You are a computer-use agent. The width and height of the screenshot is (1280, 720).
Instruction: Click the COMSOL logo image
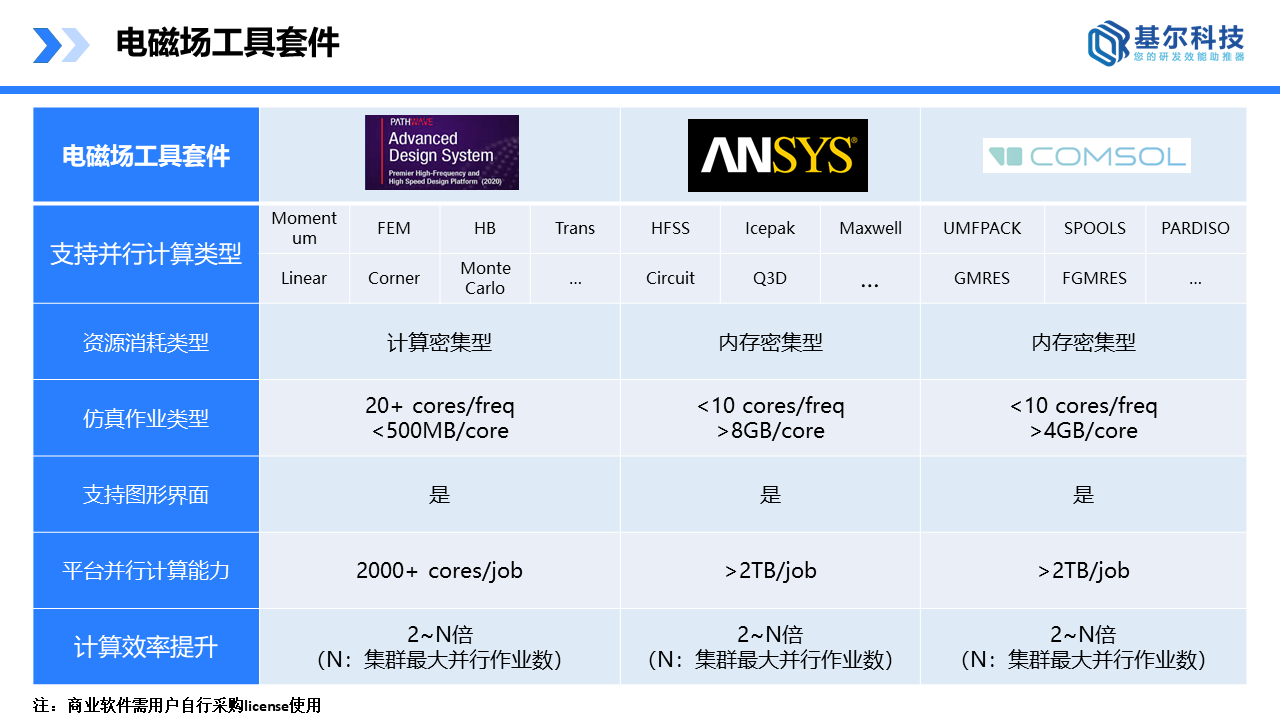1086,156
